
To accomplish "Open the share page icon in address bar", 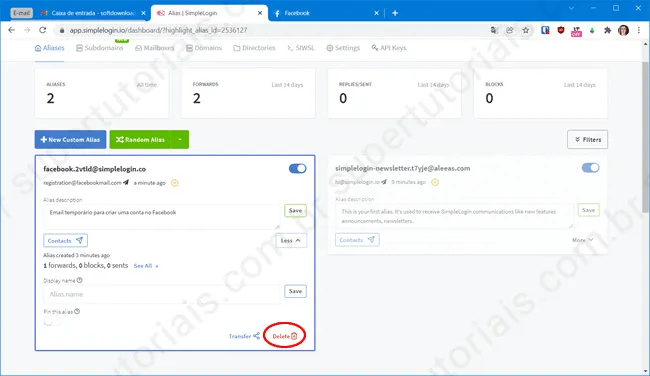I will (510, 30).
